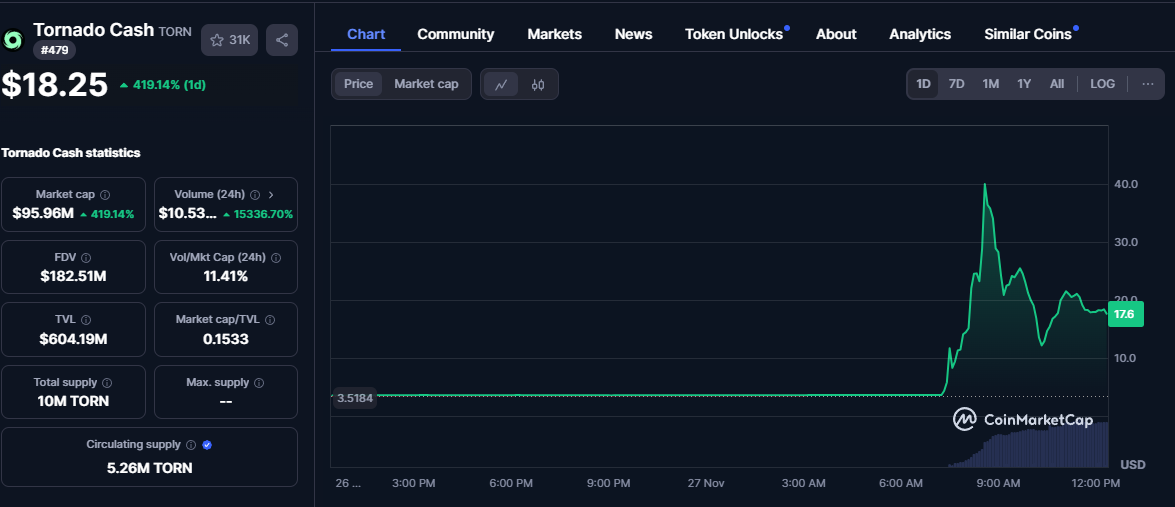Image resolution: width=1175 pixels, height=507 pixels.
Task: Toggle chart to Price view
Action: [x=358, y=84]
